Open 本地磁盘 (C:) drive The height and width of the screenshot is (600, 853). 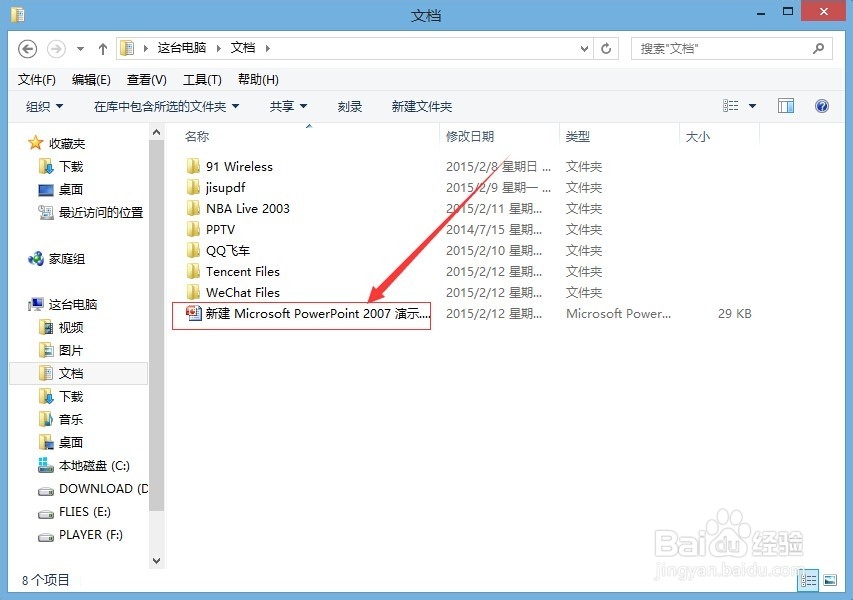pyautogui.click(x=84, y=466)
